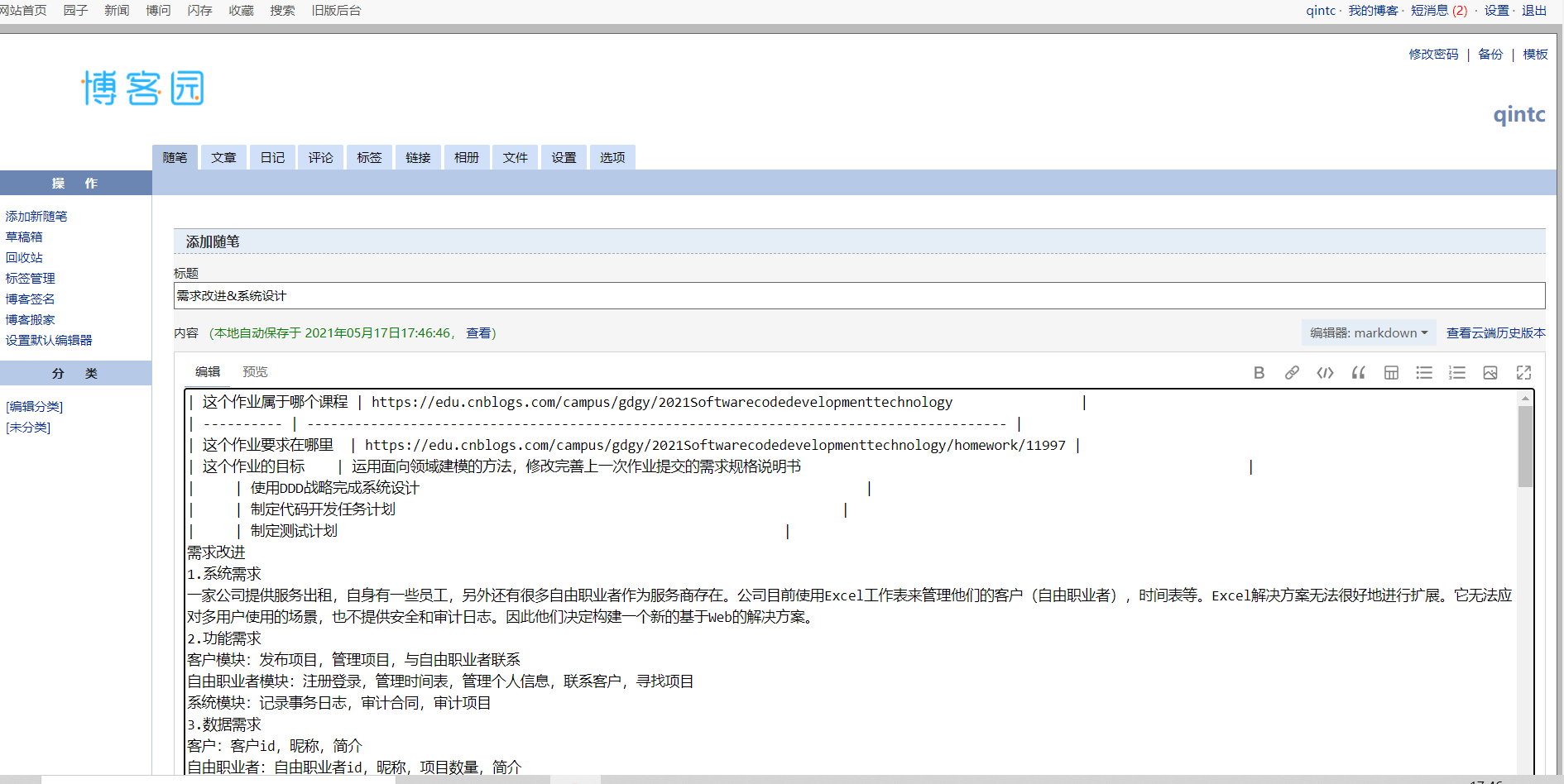Click 查看云端历史版本 link
The width and height of the screenshot is (1564, 784).
click(1496, 333)
